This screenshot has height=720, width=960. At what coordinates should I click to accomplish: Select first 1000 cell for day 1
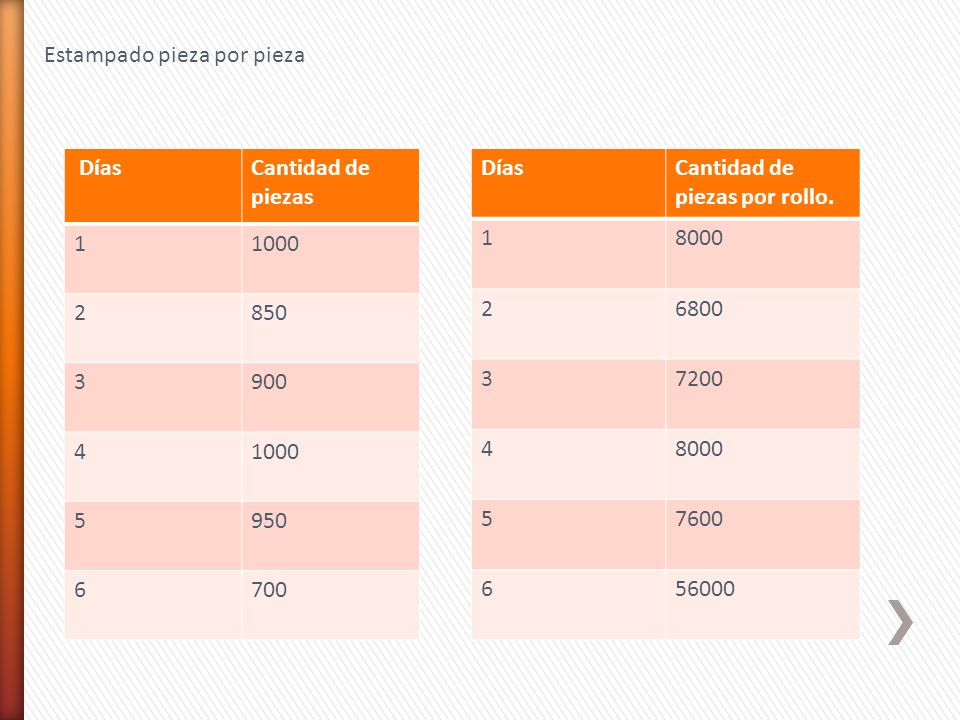pos(331,258)
